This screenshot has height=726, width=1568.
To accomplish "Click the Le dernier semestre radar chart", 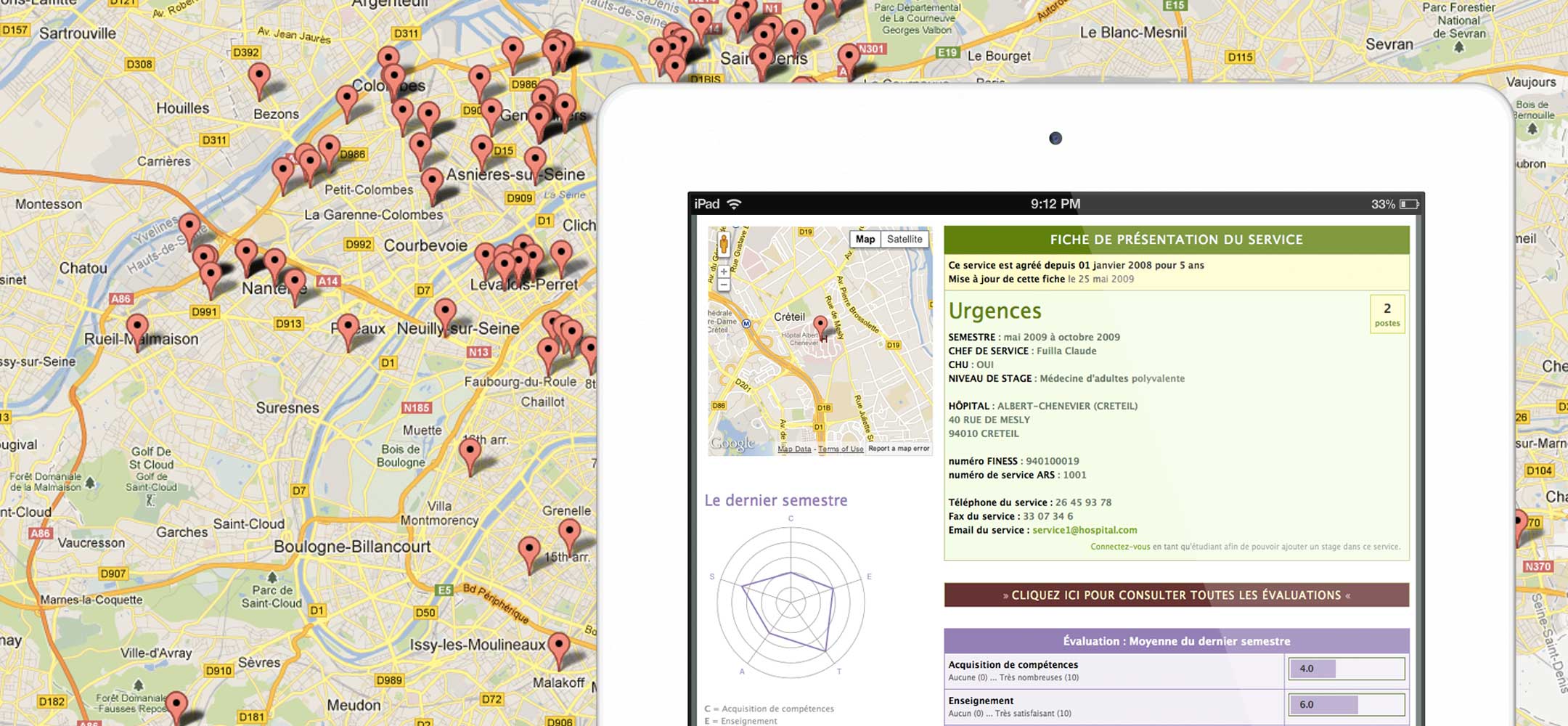I will pyautogui.click(x=791, y=601).
